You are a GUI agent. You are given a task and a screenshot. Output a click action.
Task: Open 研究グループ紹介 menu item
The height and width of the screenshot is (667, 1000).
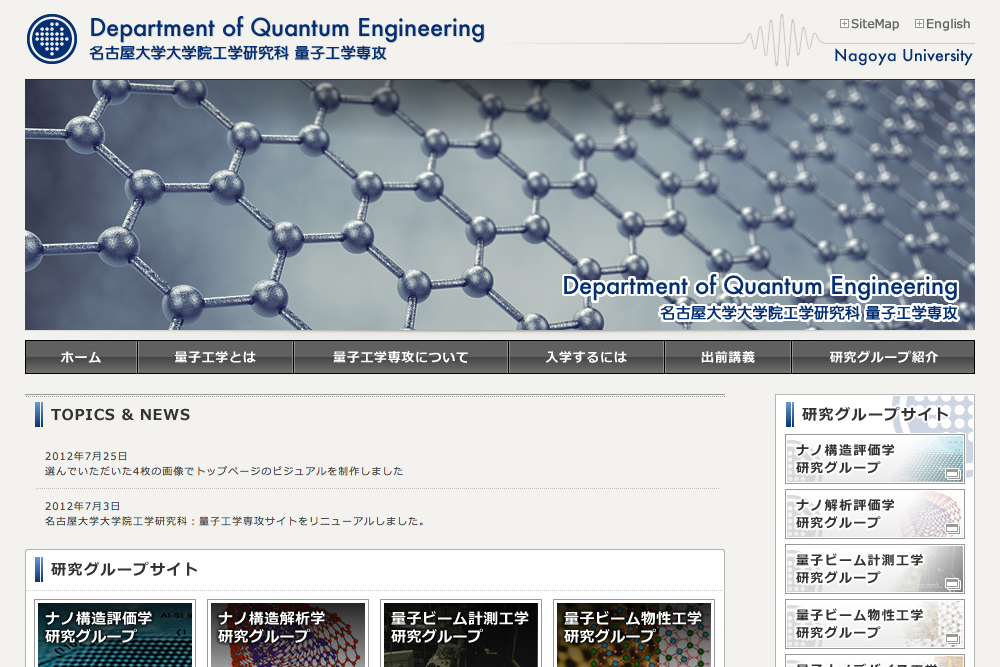click(883, 357)
